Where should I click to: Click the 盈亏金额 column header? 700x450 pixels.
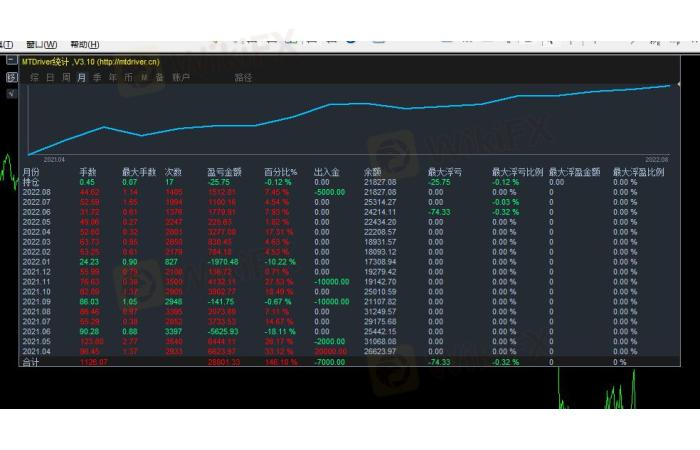click(x=223, y=172)
